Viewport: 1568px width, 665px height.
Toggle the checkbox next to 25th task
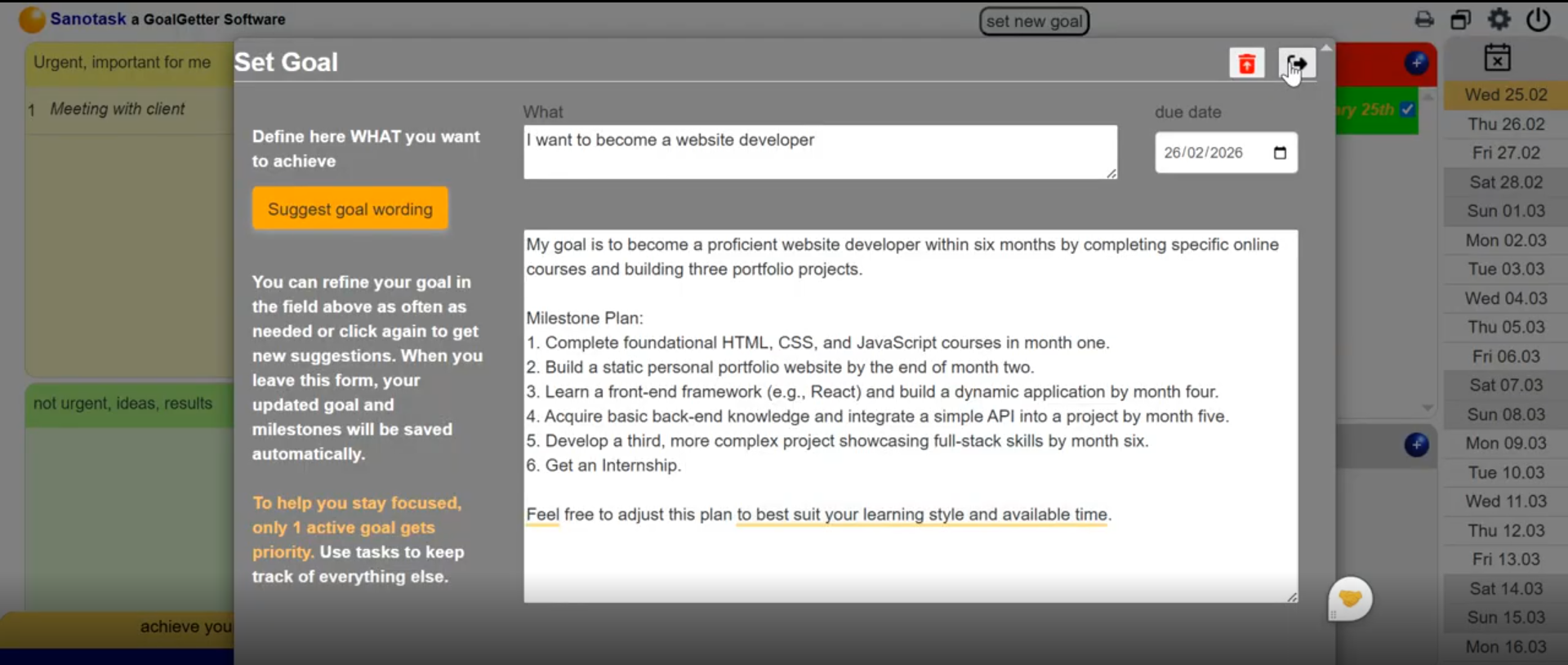(x=1407, y=109)
